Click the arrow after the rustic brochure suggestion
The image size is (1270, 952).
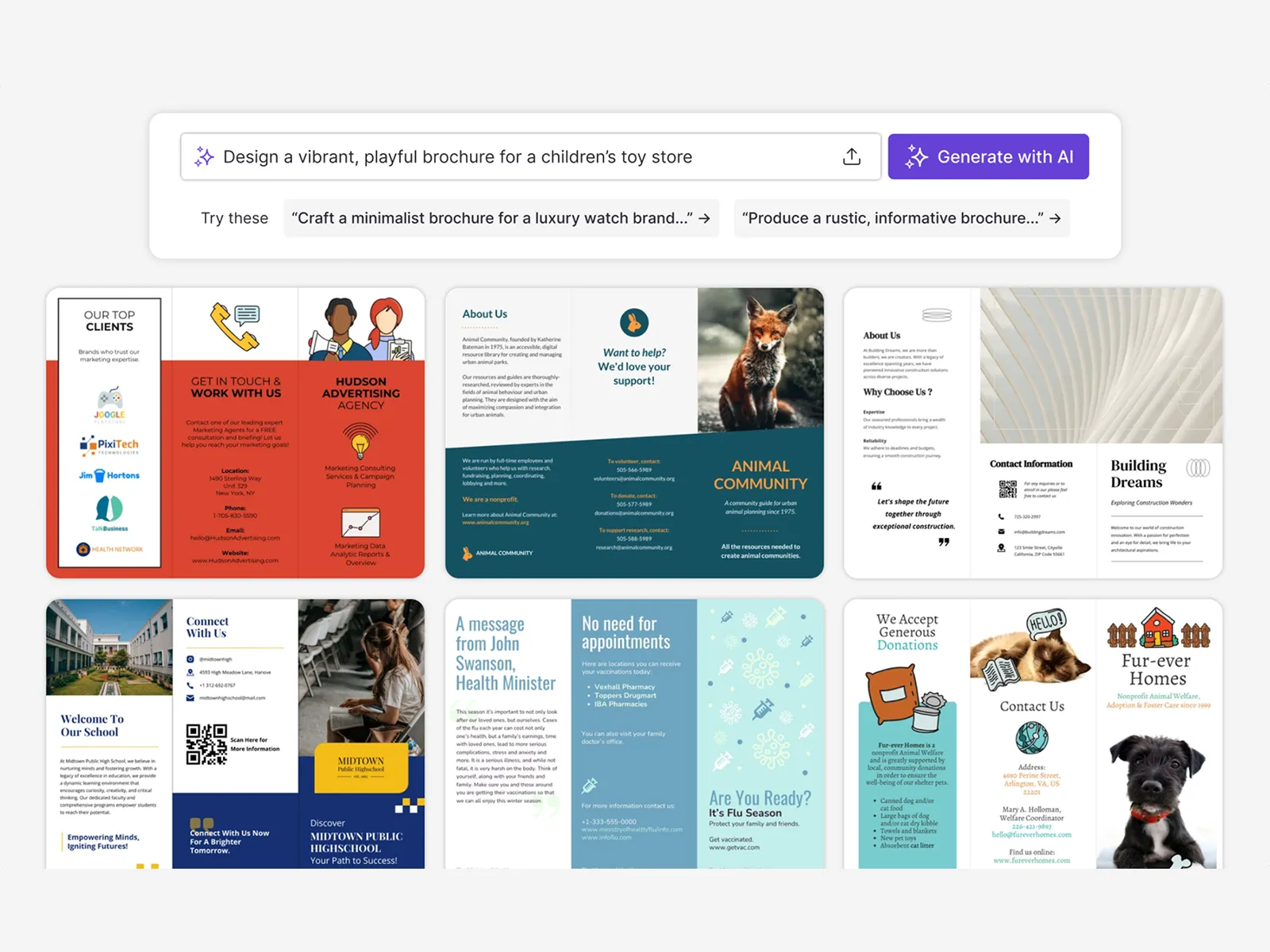(1055, 218)
